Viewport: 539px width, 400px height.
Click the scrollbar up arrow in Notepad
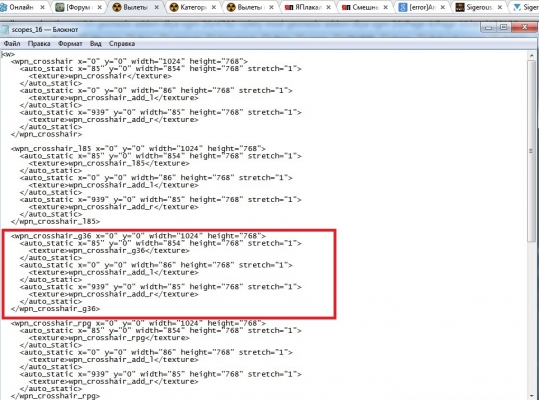coord(531,55)
